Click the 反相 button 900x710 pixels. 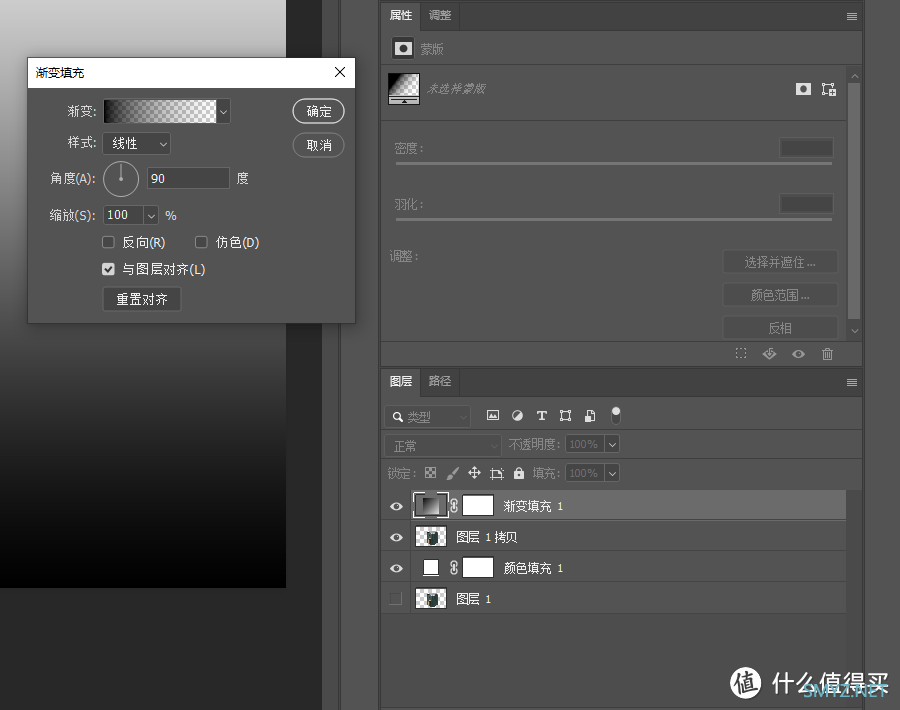780,328
